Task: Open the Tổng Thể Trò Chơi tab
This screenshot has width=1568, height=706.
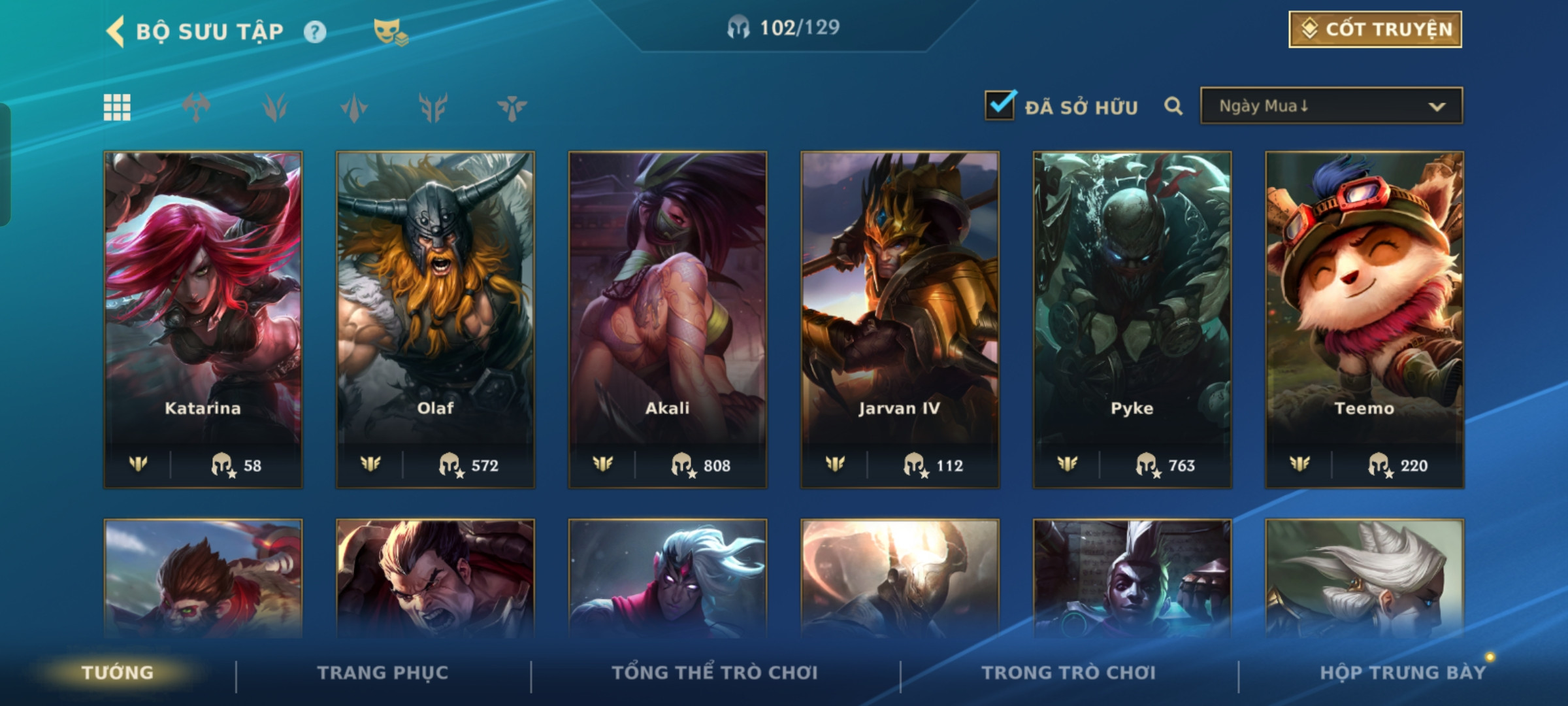Action: (715, 673)
